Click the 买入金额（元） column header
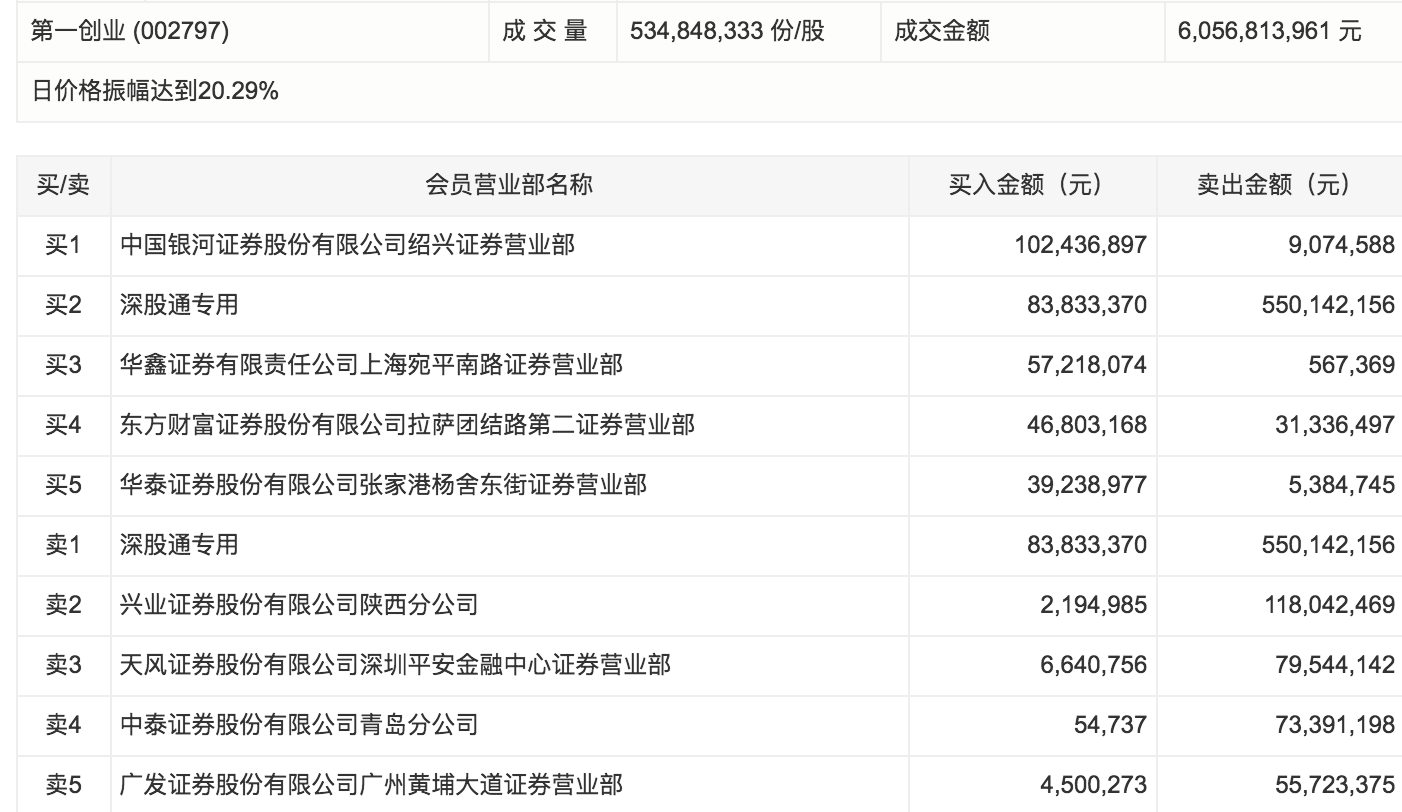The width and height of the screenshot is (1402, 812). pos(1032,185)
